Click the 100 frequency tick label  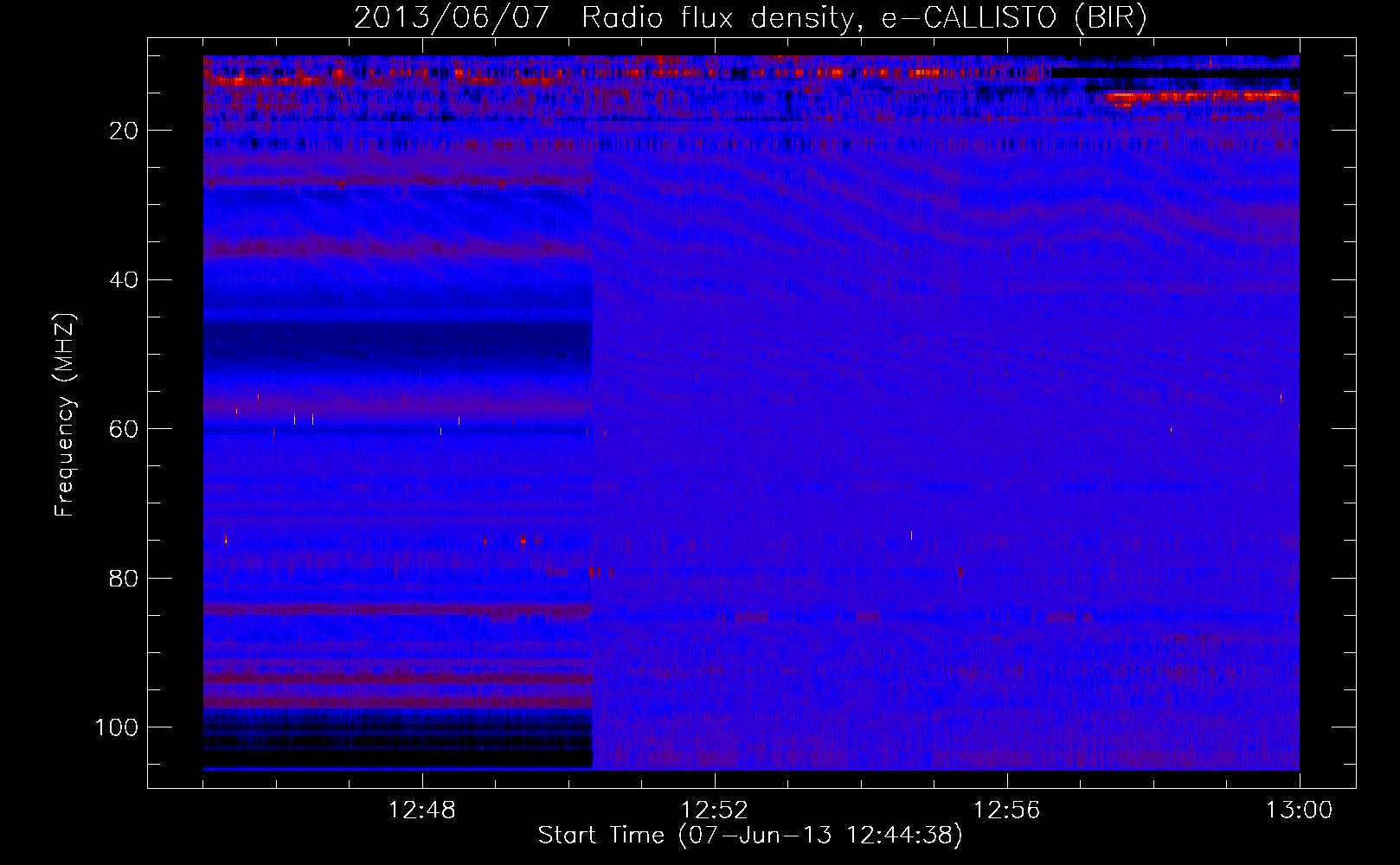pyautogui.click(x=117, y=727)
